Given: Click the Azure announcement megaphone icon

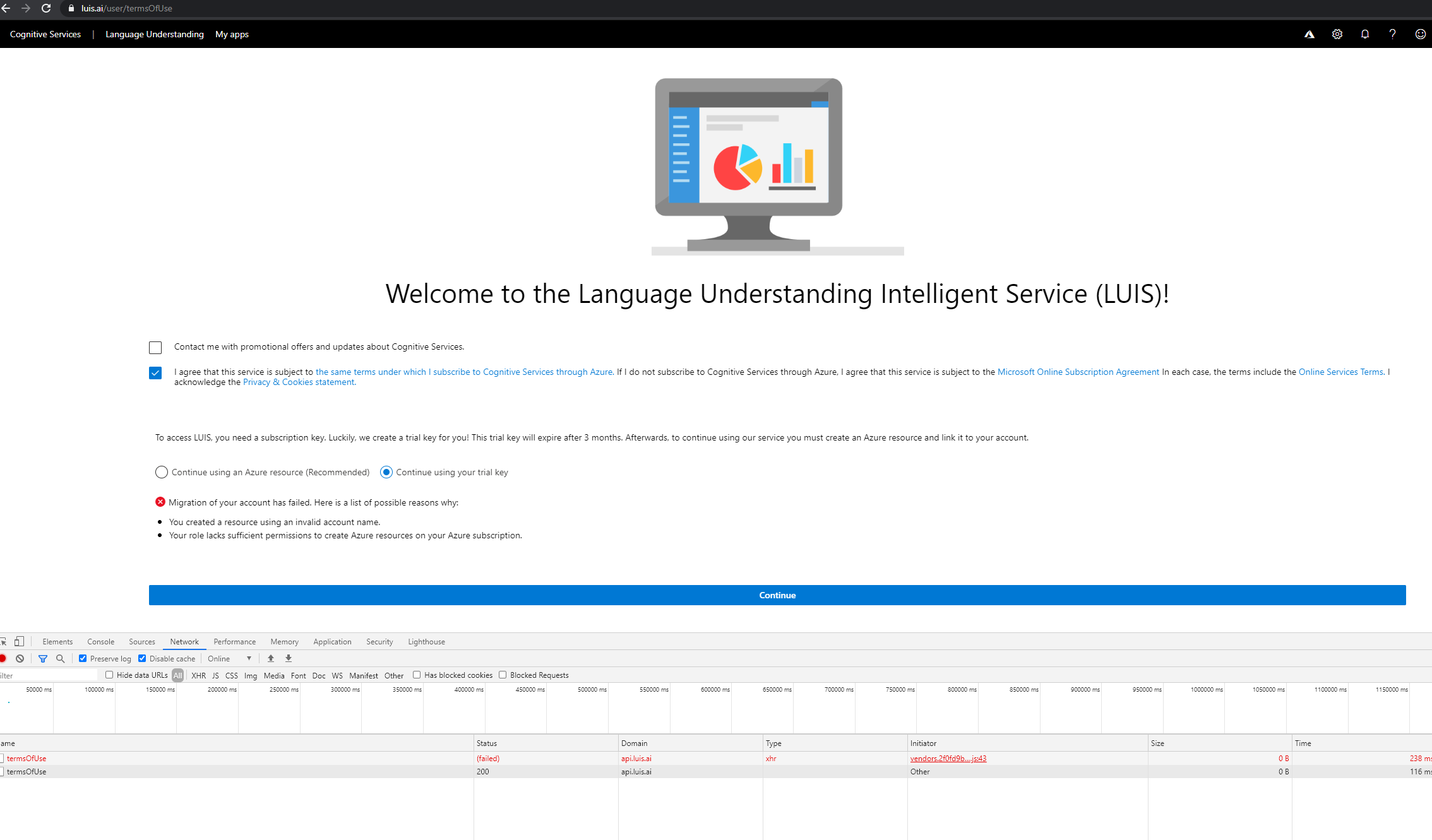Looking at the screenshot, I should pos(1310,34).
